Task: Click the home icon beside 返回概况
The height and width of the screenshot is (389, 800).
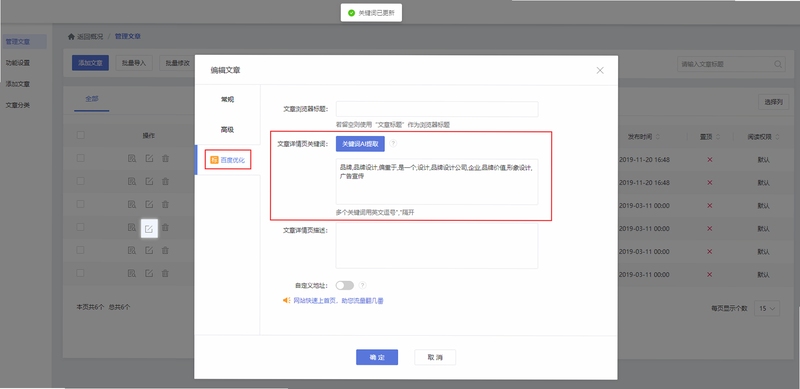Action: tap(71, 37)
